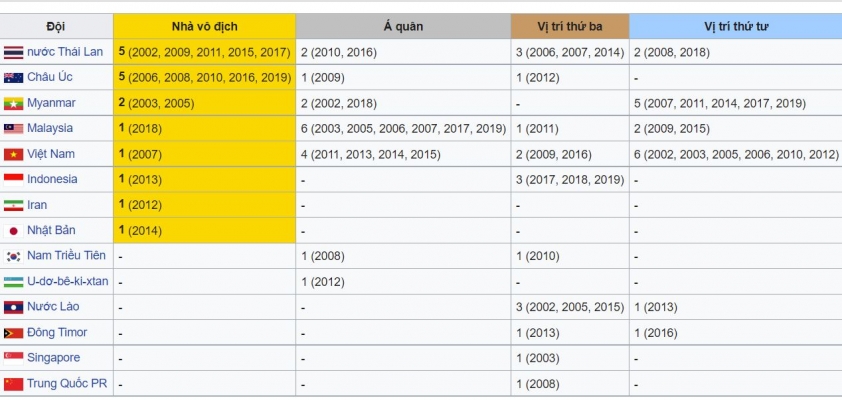Viewport: 842px width, 400px height.
Task: Click the South Korea flag icon
Action: pyautogui.click(x=13, y=256)
